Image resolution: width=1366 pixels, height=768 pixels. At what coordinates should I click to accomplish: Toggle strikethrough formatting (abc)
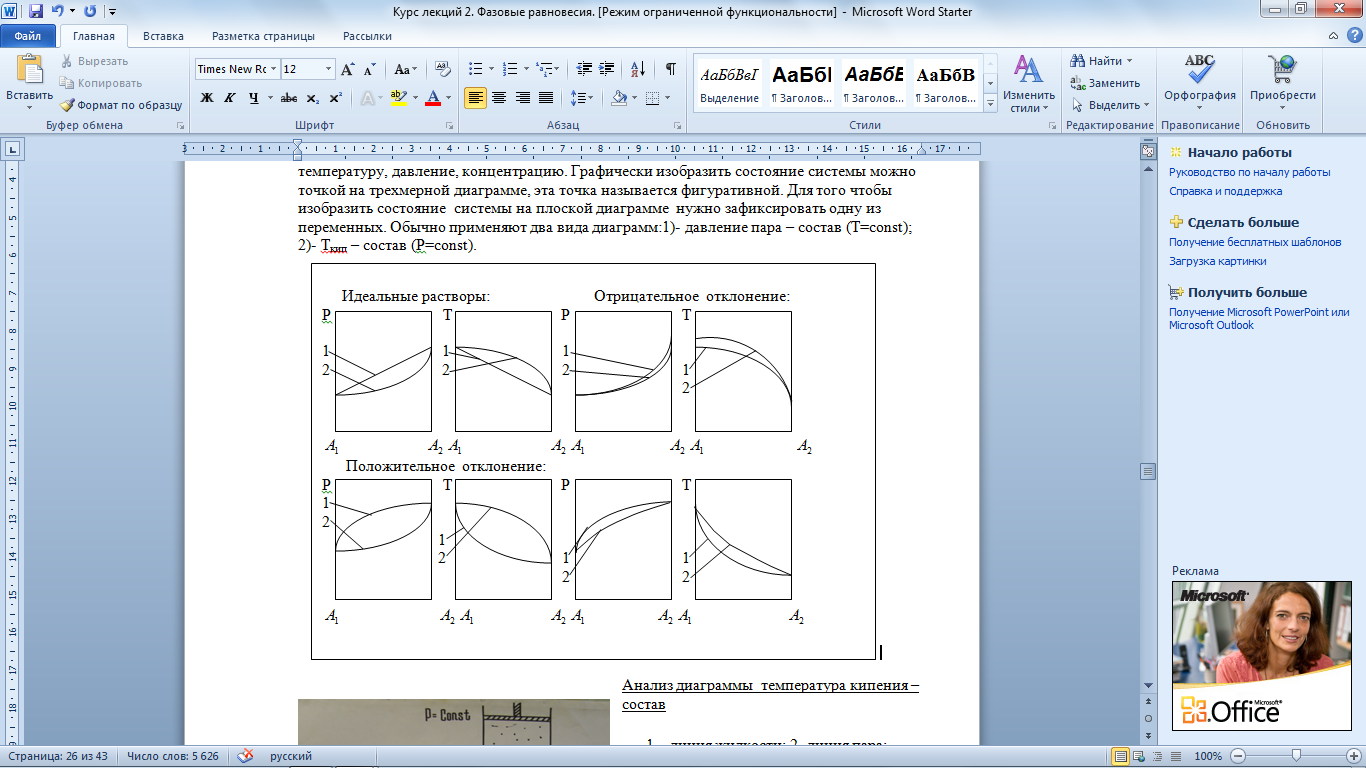pos(289,98)
